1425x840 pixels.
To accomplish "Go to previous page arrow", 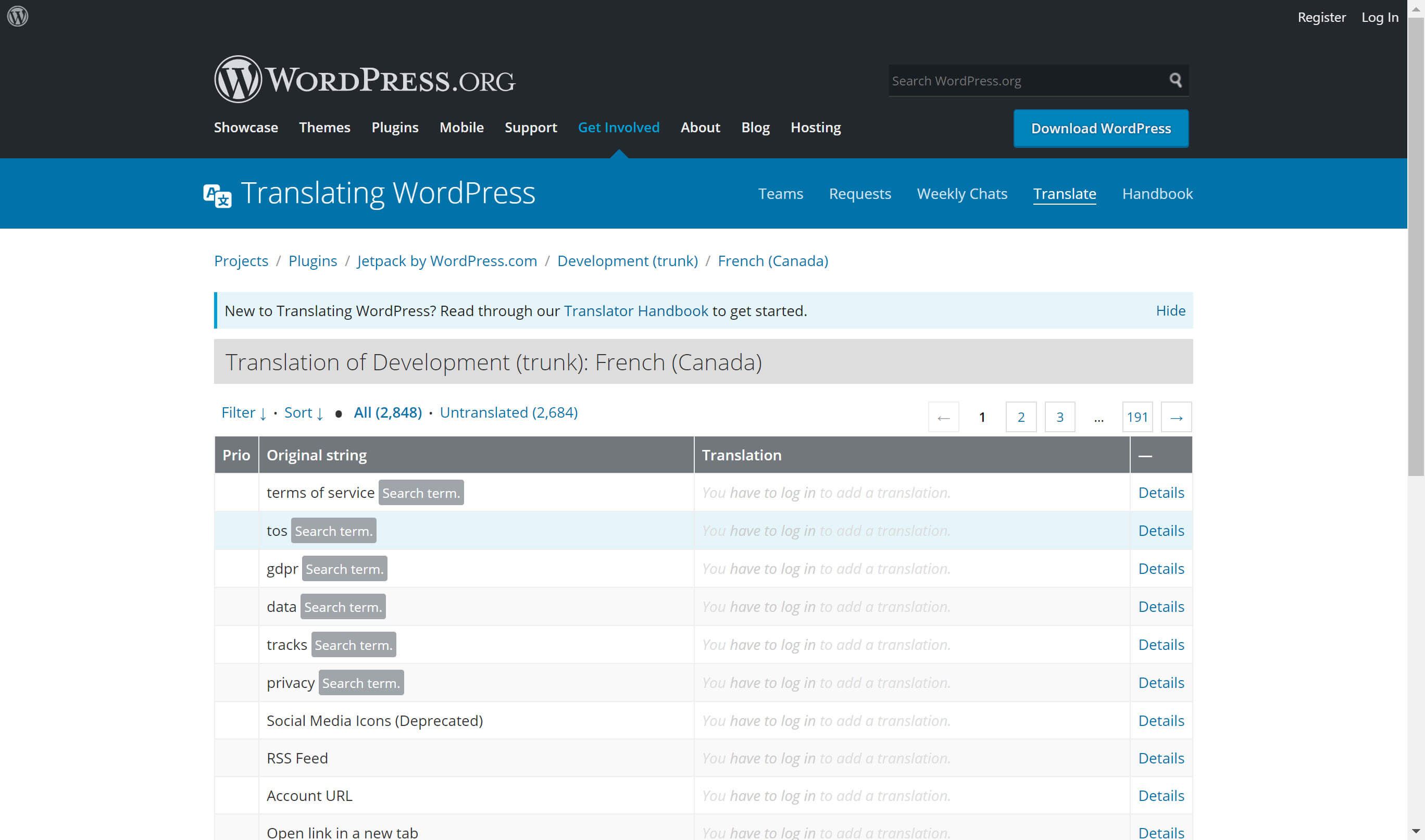I will (x=943, y=417).
